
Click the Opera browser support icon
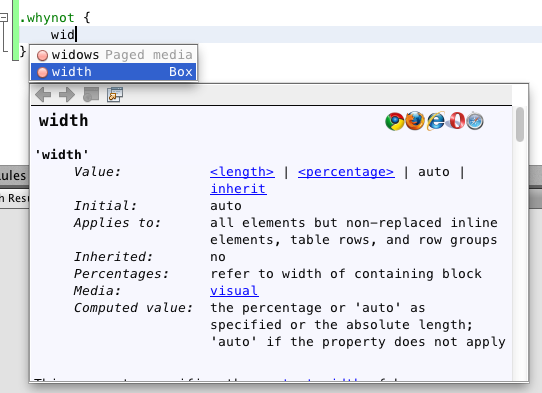[x=456, y=121]
